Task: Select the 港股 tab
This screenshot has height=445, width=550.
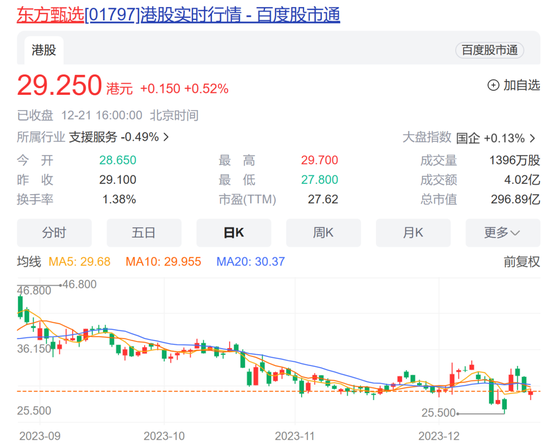Action: (x=44, y=50)
